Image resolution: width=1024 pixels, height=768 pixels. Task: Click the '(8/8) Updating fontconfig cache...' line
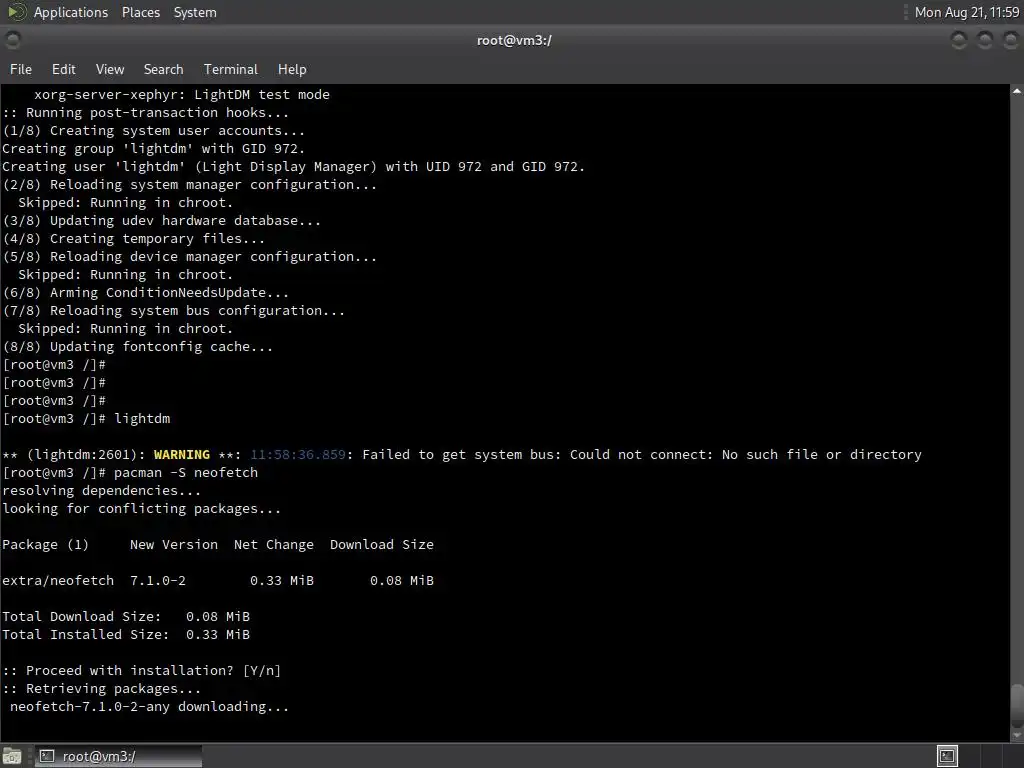[x=138, y=347]
